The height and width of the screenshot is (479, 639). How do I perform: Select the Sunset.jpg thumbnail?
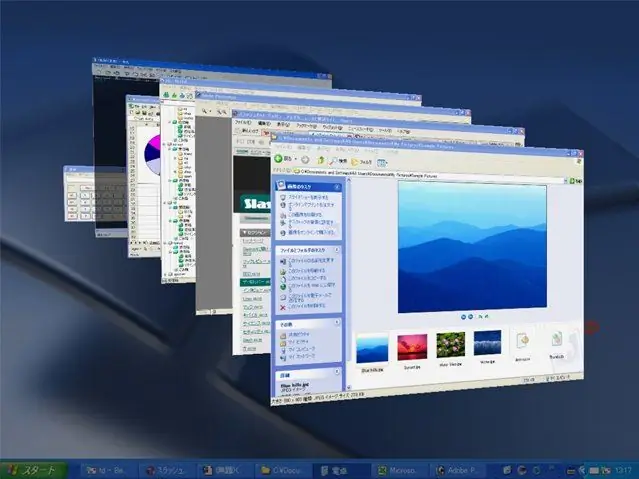412,347
